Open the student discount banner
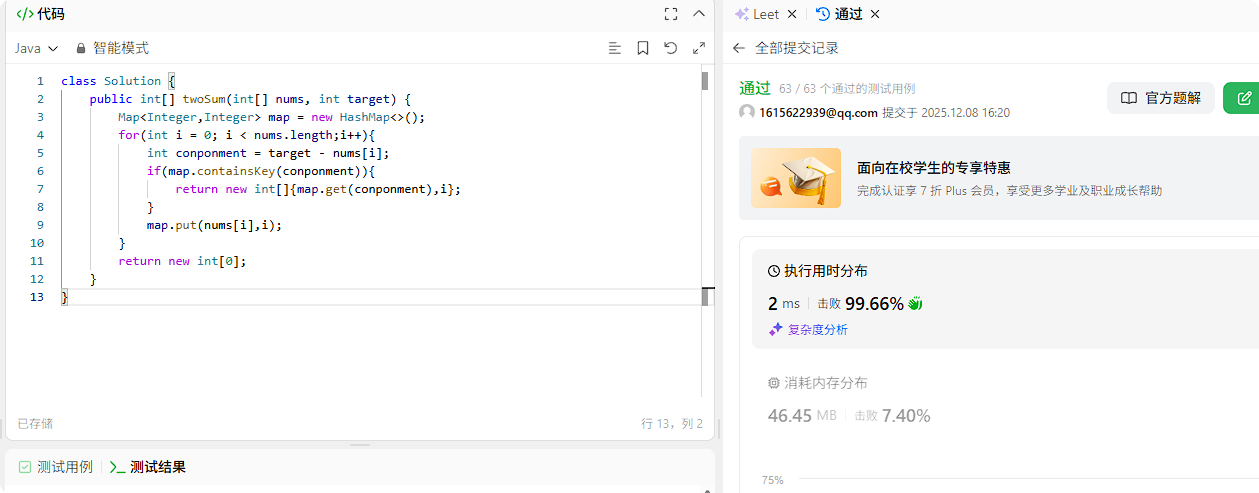Screen dimensions: 1259x493 pos(999,178)
